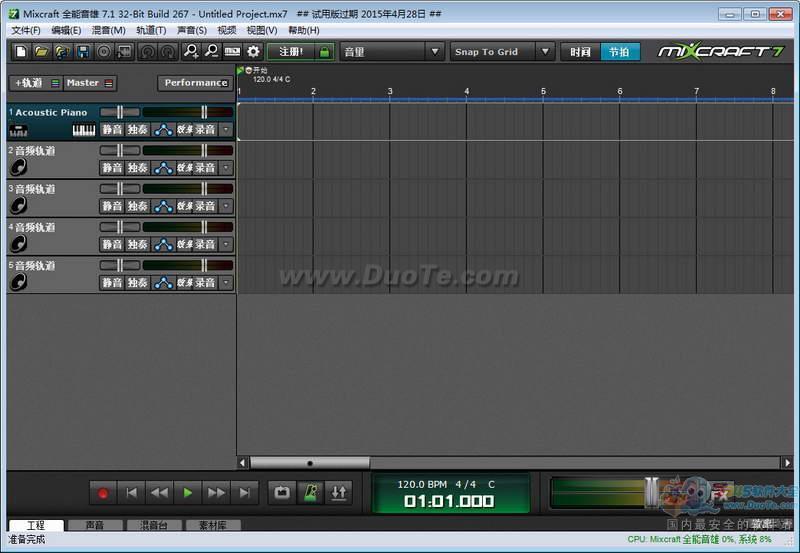Screen dimensions: 800x553
Task: Arm recording on the Acoustic Piano track
Action: click(x=205, y=130)
